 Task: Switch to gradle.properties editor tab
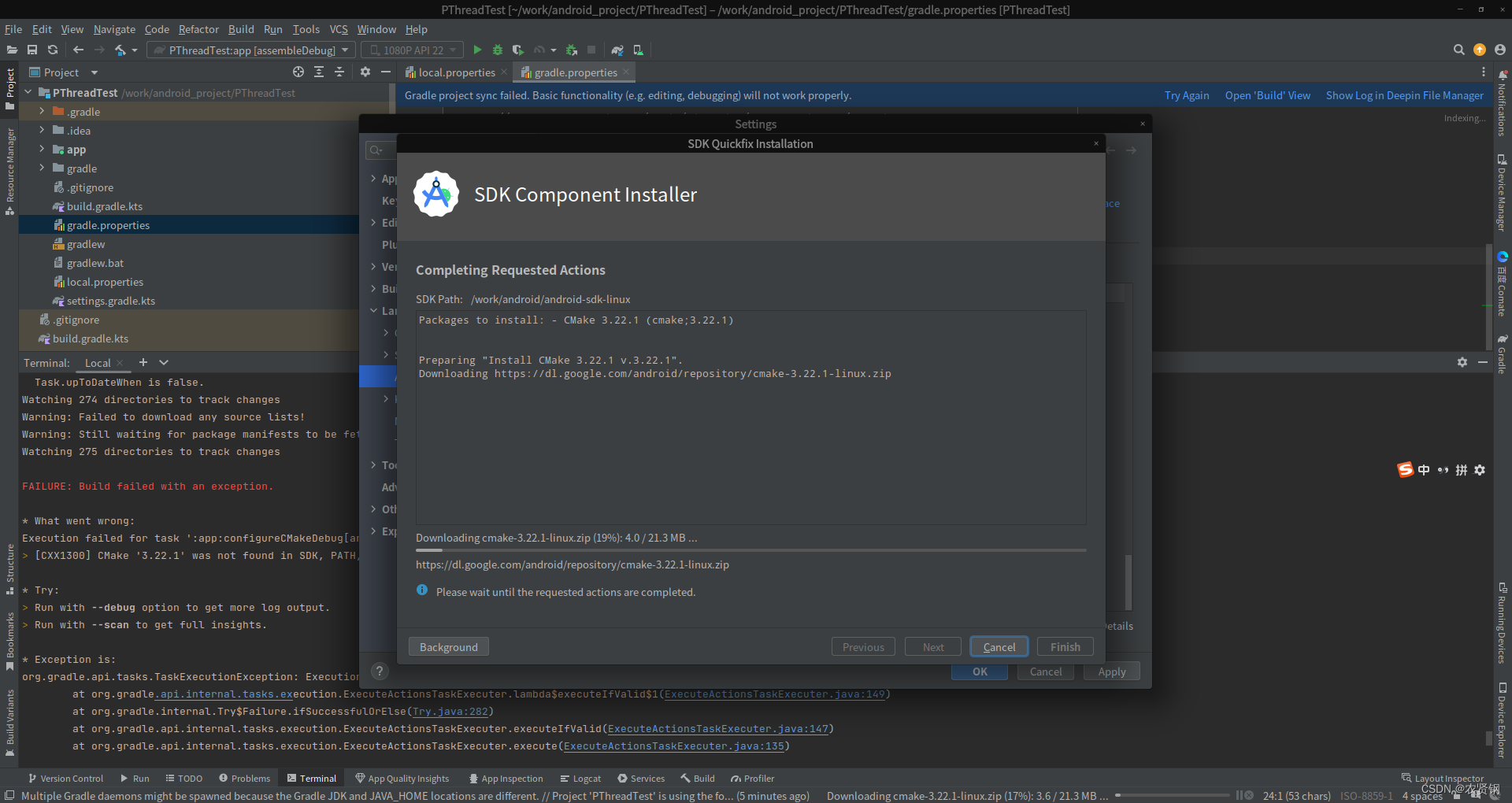point(576,72)
